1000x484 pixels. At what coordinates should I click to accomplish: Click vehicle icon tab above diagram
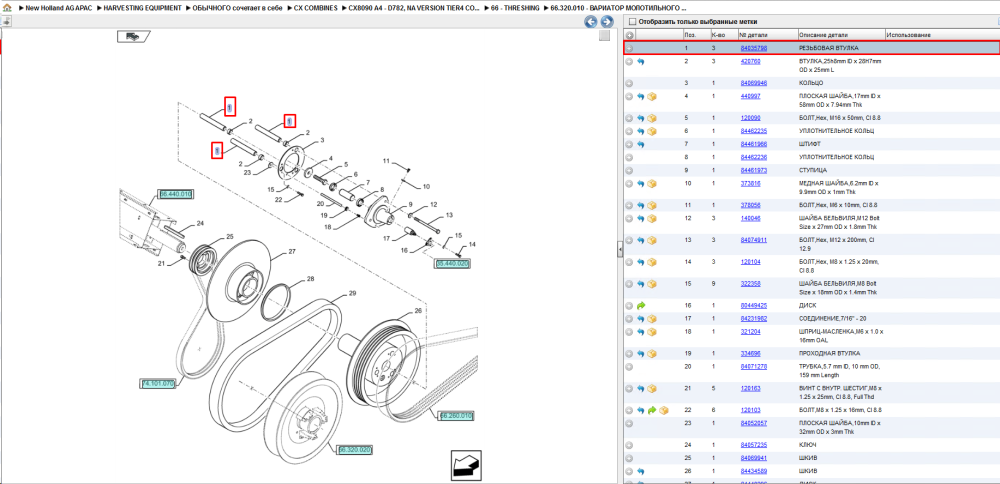pyautogui.click(x=133, y=36)
